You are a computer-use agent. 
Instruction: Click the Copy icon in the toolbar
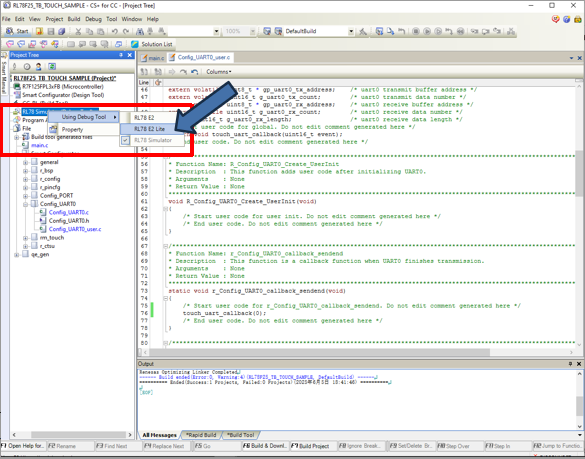[x=90, y=31]
